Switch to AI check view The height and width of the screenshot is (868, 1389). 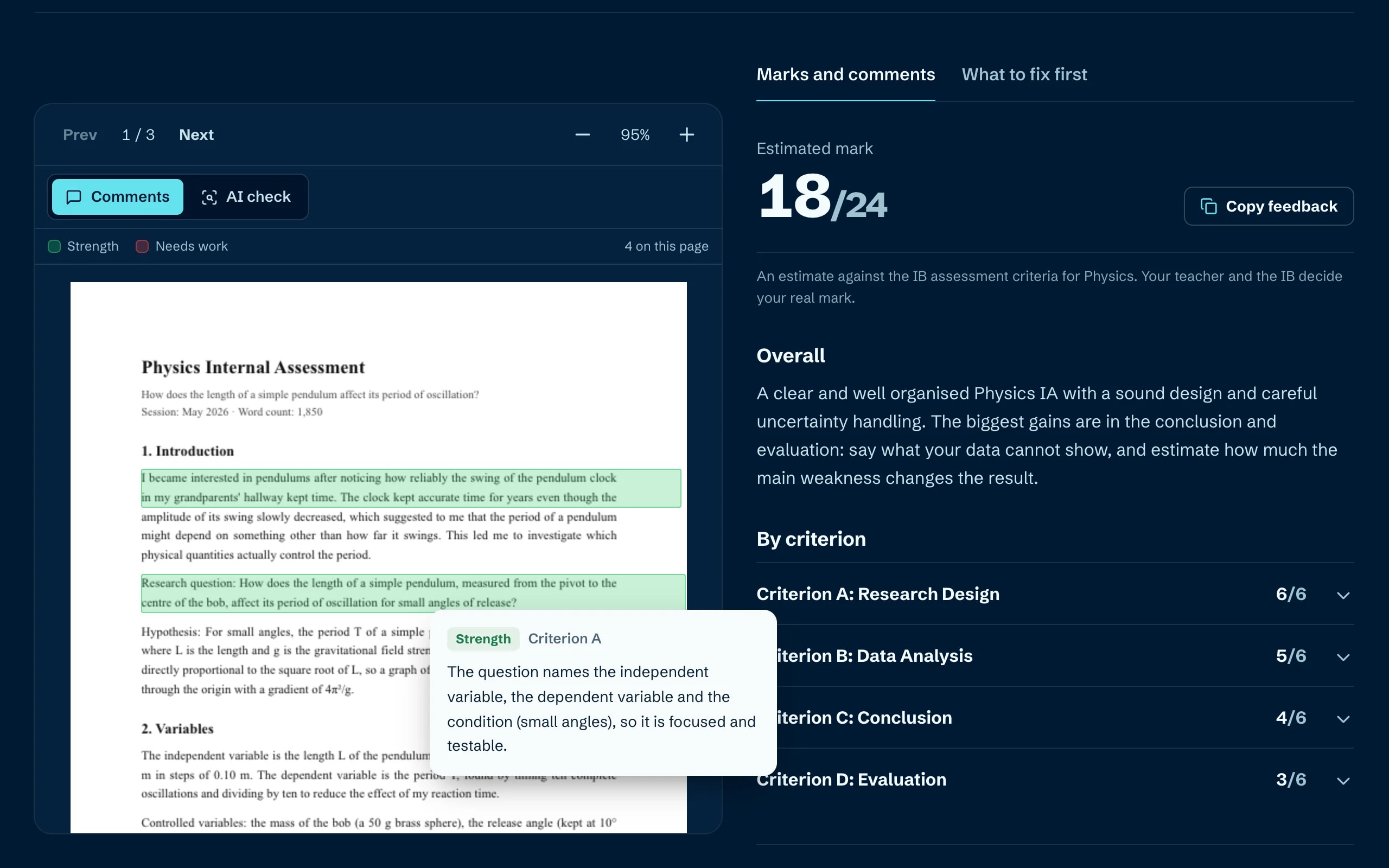[x=246, y=197]
